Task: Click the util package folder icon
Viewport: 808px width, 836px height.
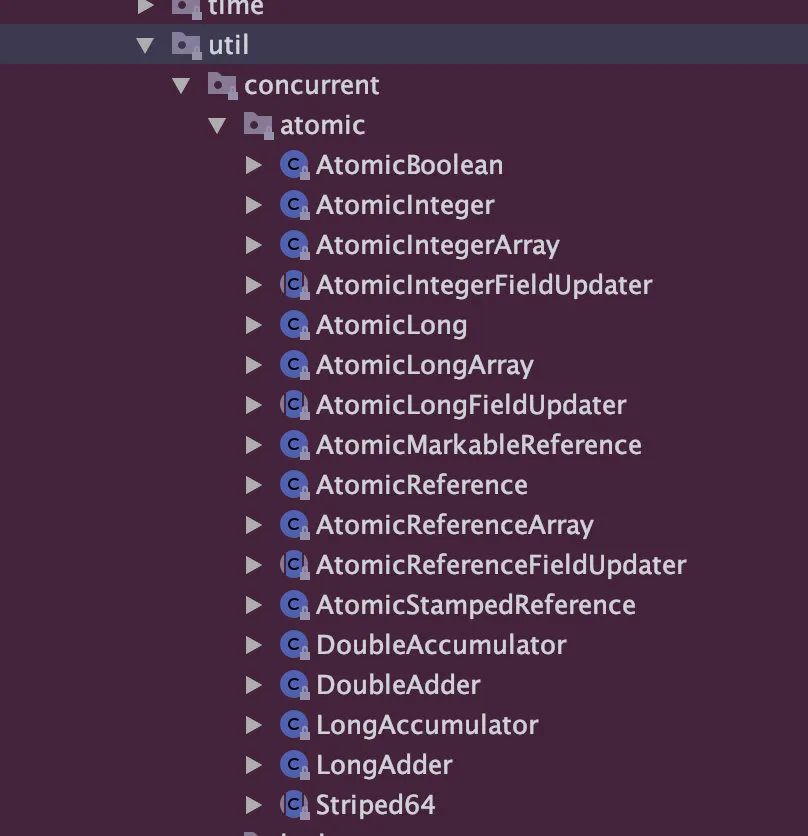Action: [x=186, y=45]
